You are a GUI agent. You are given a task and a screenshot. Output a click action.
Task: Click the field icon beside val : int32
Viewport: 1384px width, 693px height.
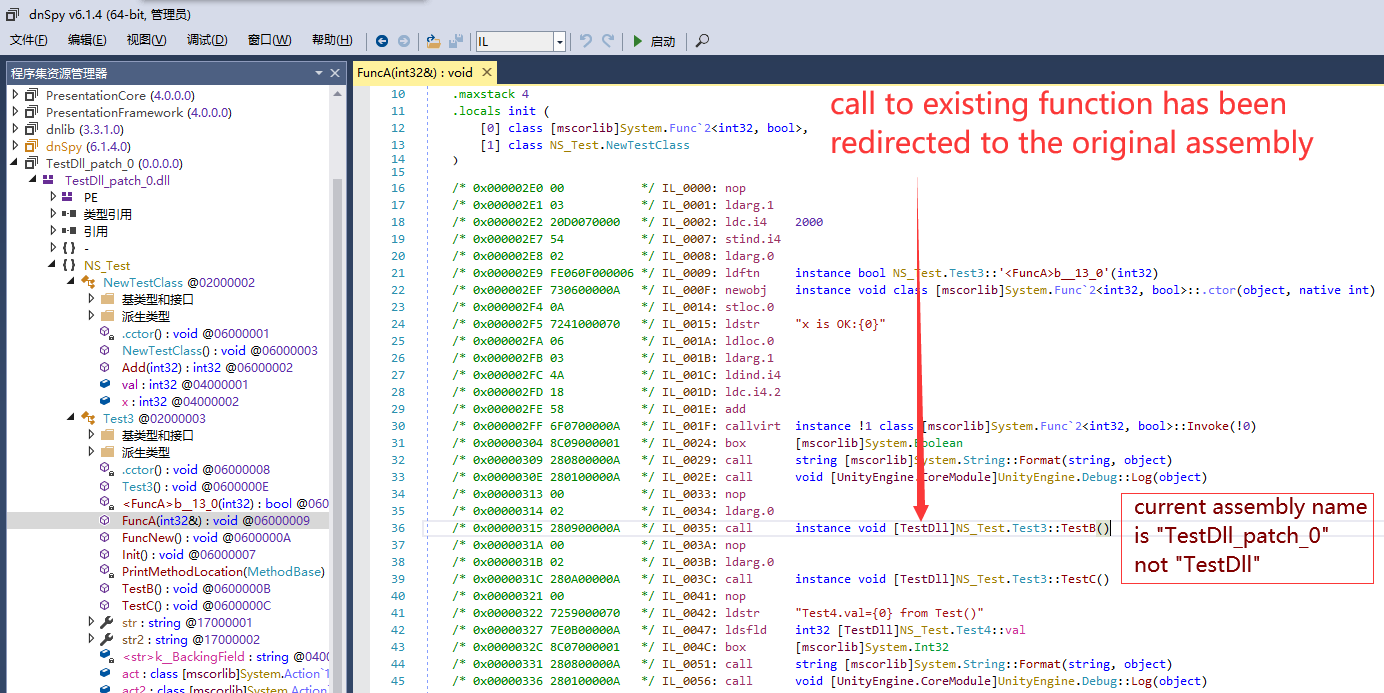(106, 384)
